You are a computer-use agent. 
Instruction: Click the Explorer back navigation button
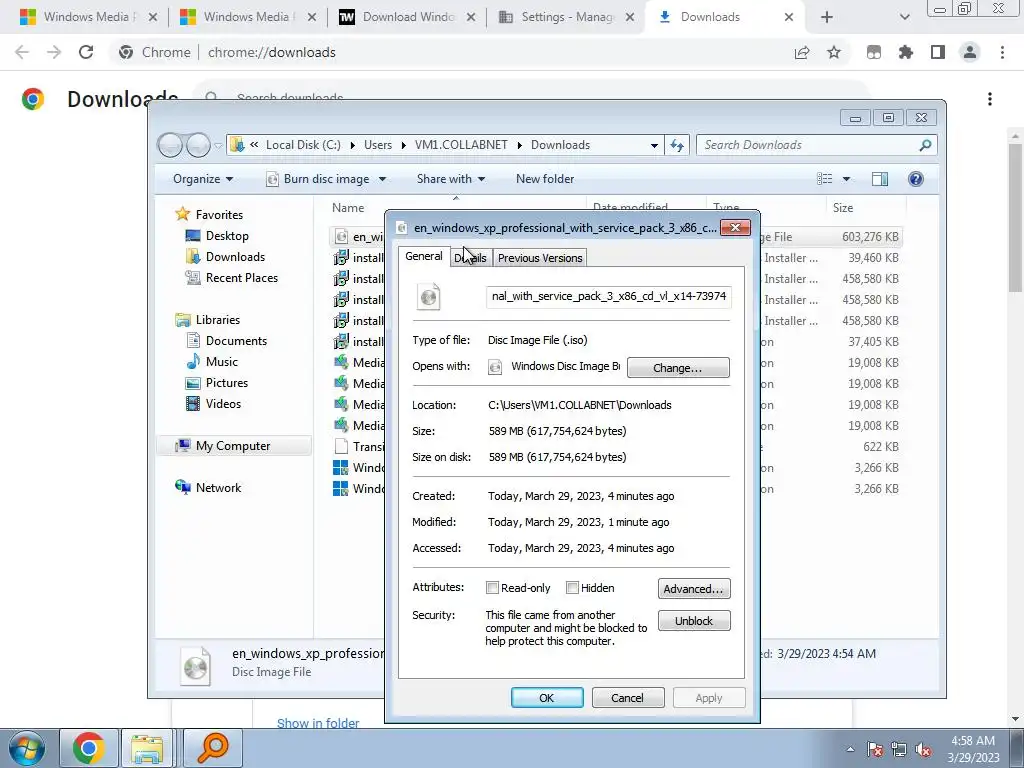click(x=170, y=145)
